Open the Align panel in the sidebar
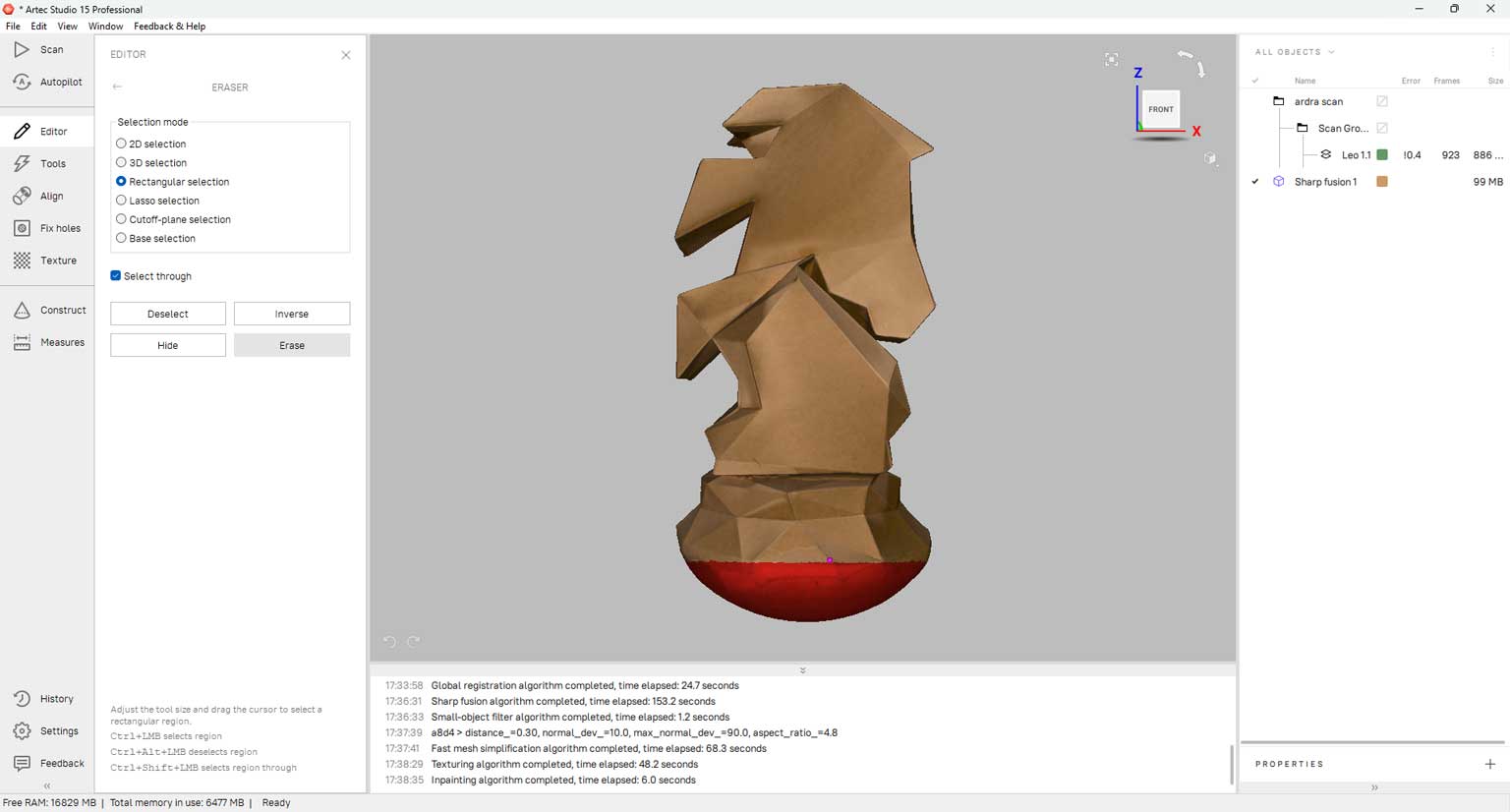This screenshot has width=1510, height=812. pos(39,196)
